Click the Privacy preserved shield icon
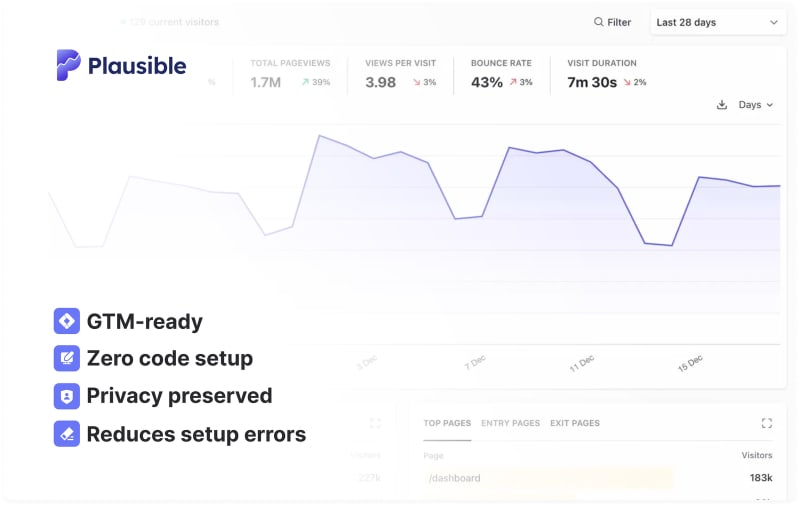 point(67,395)
